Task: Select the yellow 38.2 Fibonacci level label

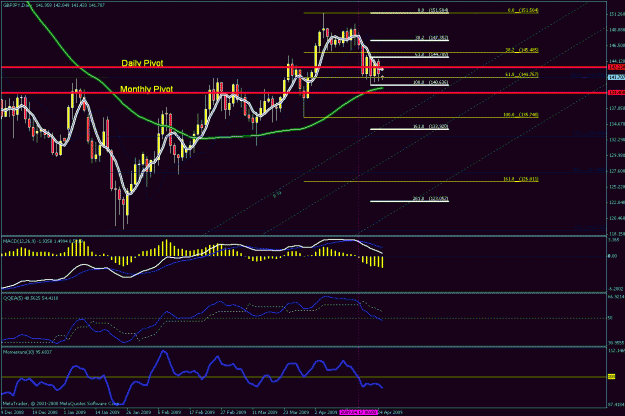Action: click(x=522, y=50)
